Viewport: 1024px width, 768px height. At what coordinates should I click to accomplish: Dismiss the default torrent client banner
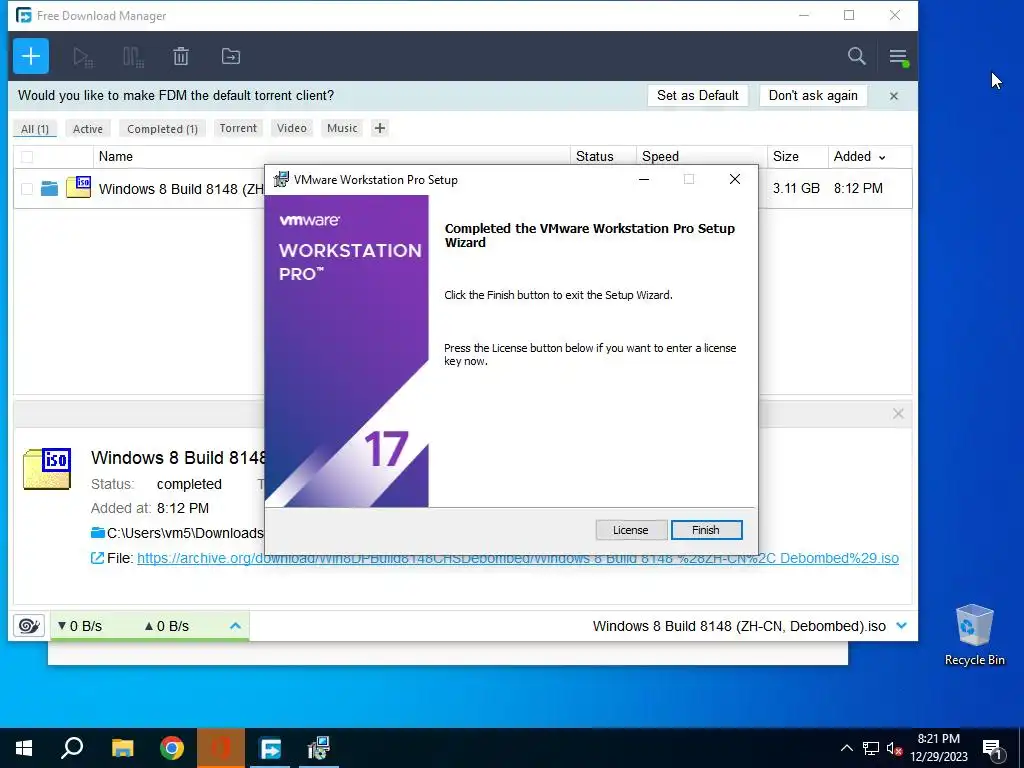(894, 96)
